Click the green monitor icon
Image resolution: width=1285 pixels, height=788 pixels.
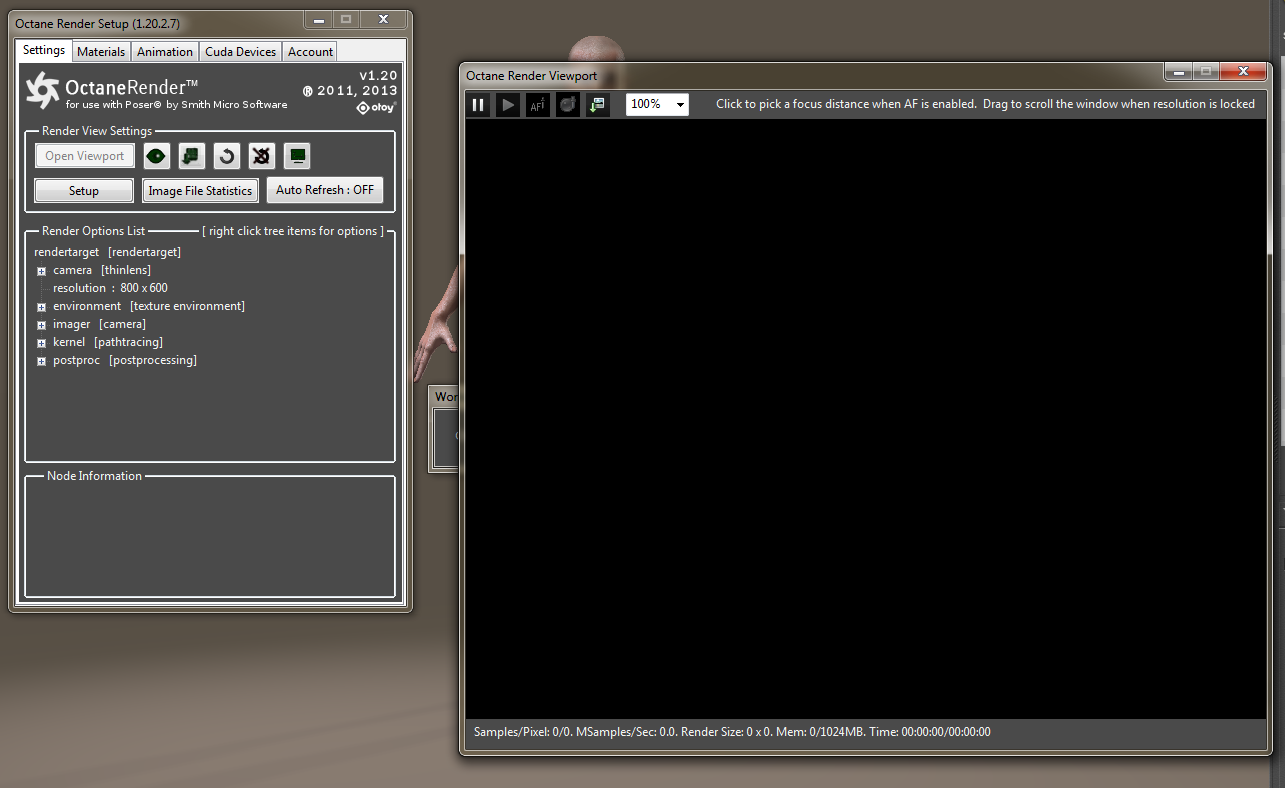[x=297, y=156]
